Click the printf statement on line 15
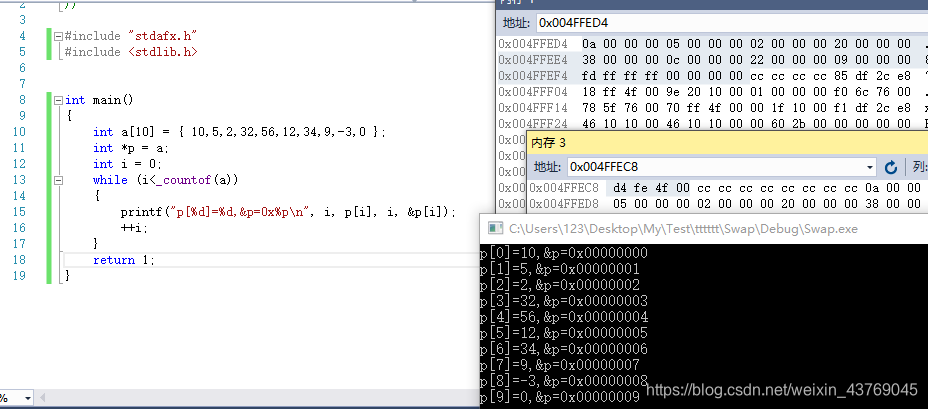Image resolution: width=928 pixels, height=409 pixels. (289, 212)
